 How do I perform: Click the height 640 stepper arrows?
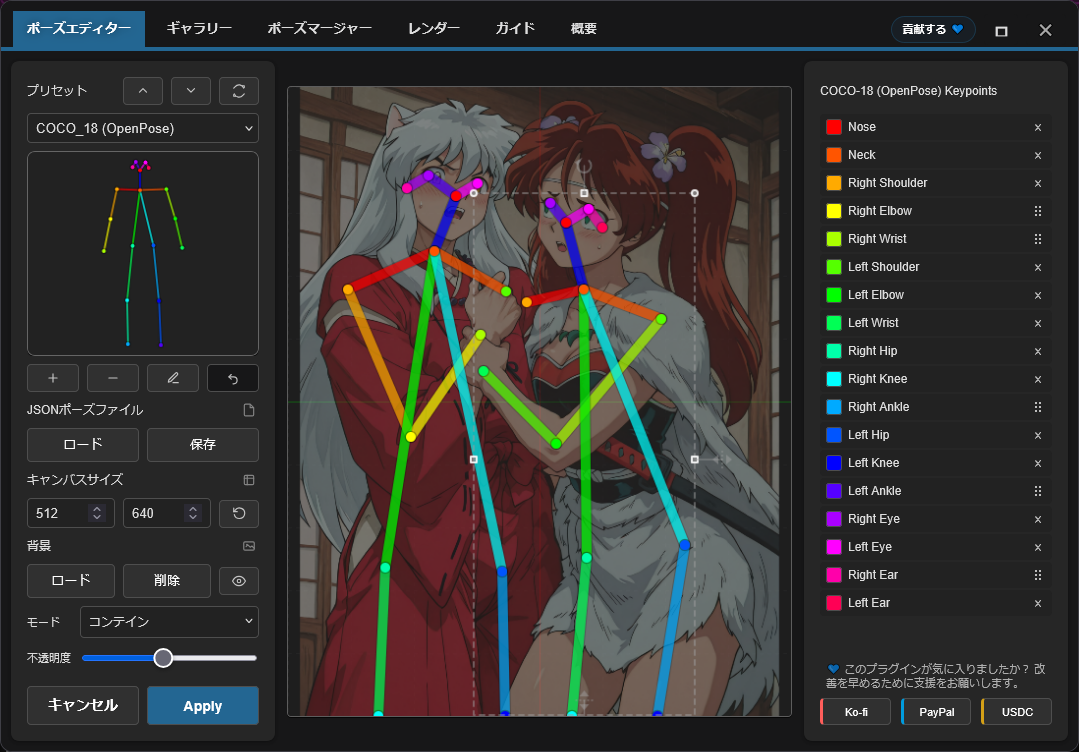tap(193, 513)
